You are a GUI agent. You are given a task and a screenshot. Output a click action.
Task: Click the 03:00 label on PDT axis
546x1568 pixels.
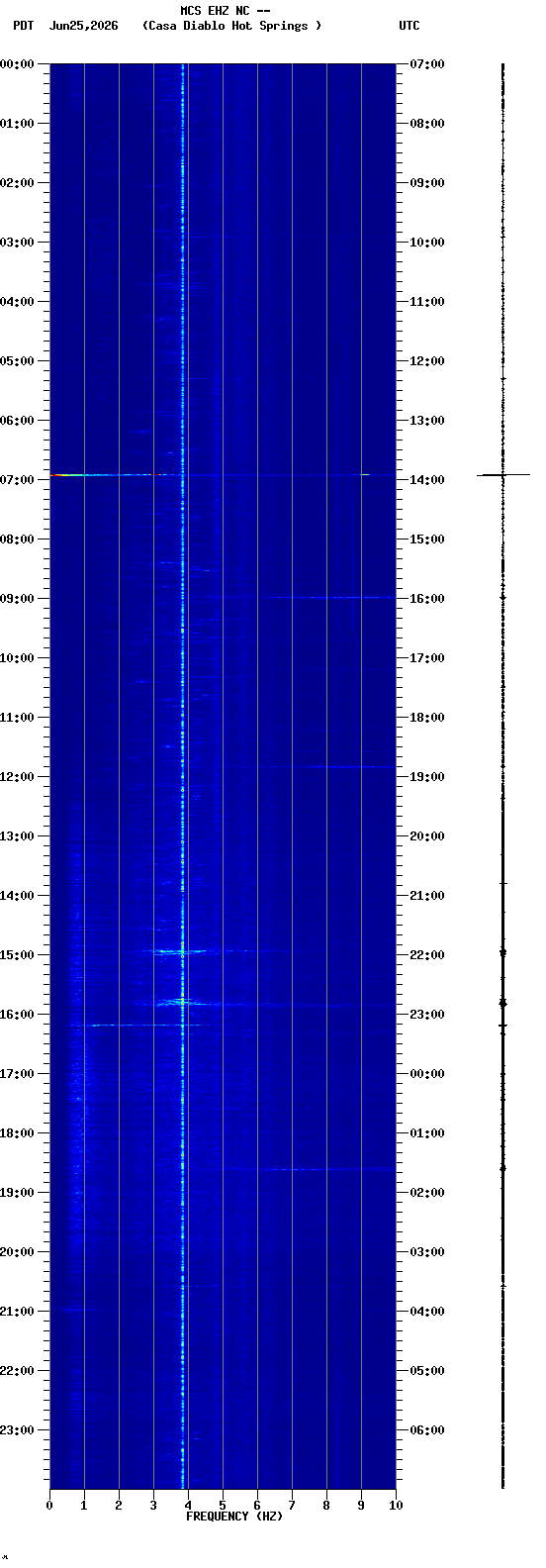(x=18, y=243)
